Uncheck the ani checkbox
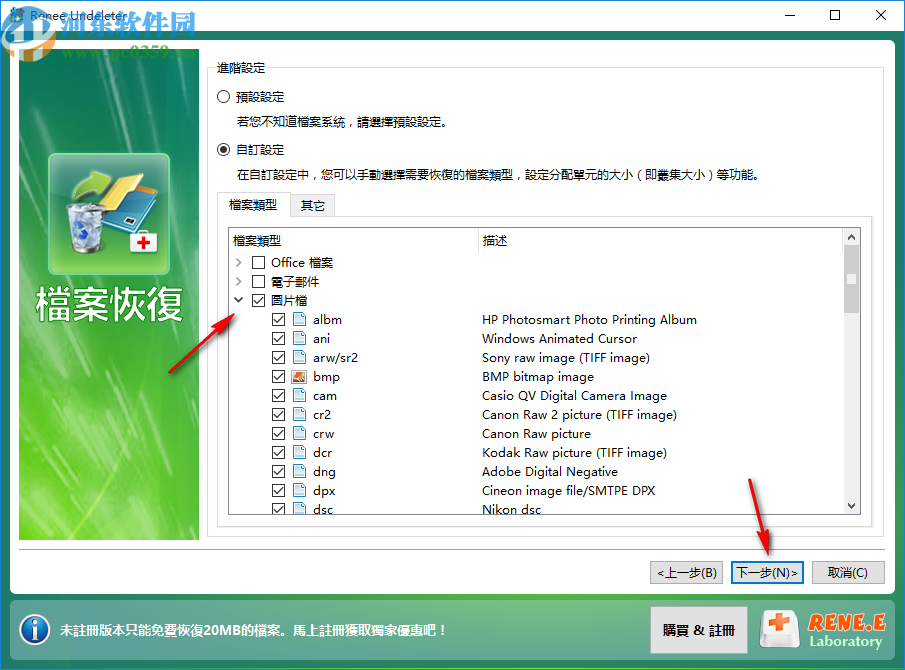Viewport: 905px width, 670px height. point(278,338)
